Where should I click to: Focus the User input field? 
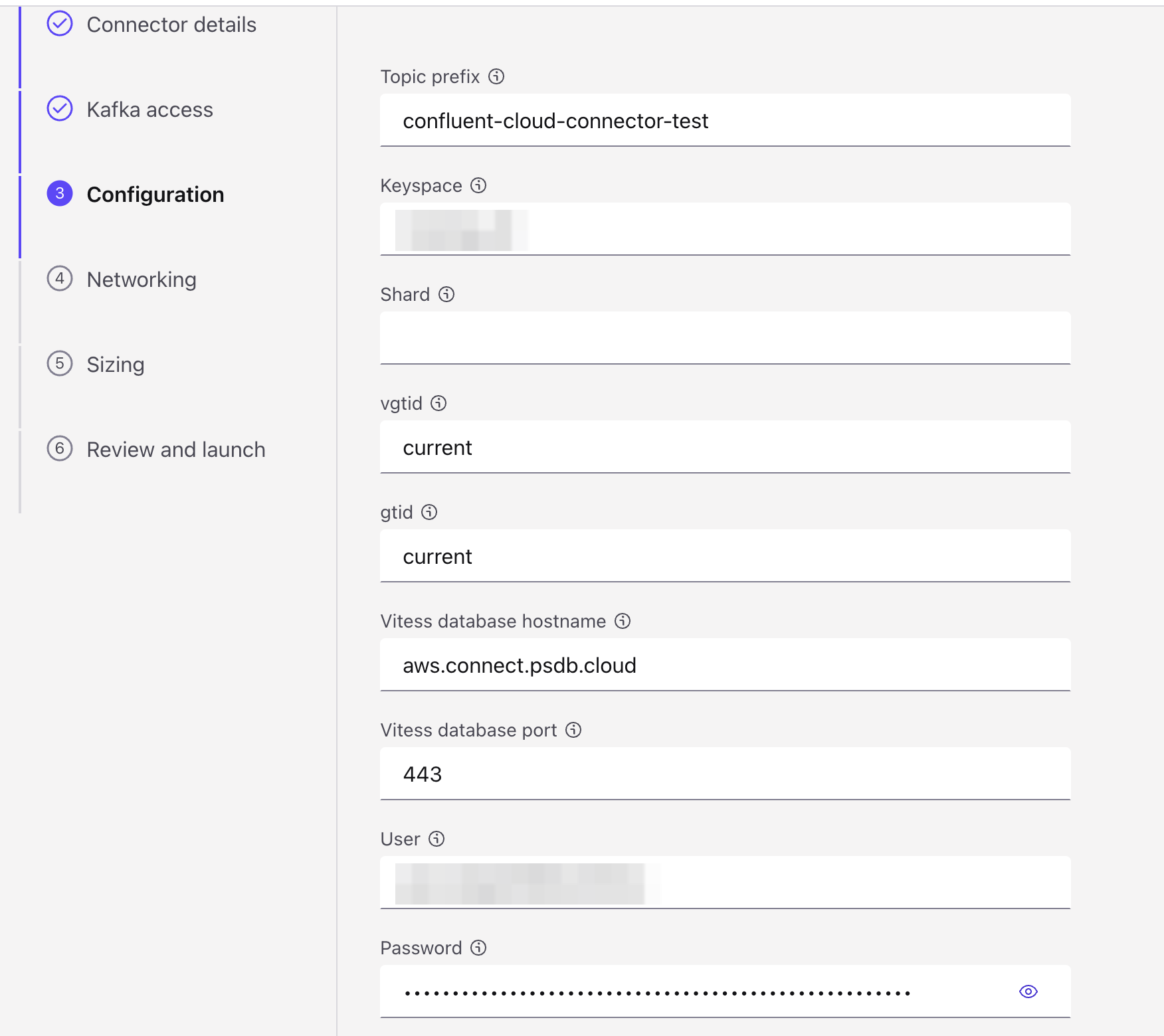[x=725, y=883]
